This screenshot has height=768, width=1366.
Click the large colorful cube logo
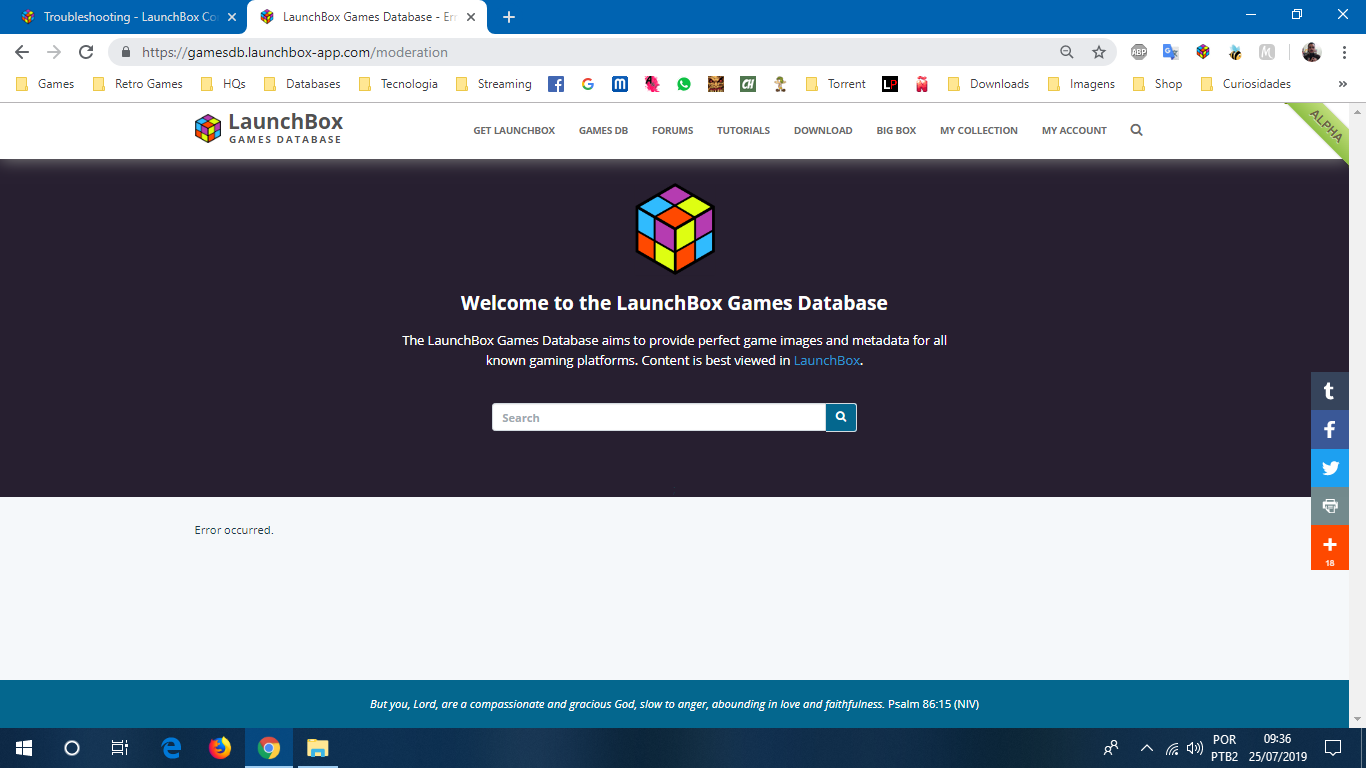click(675, 229)
